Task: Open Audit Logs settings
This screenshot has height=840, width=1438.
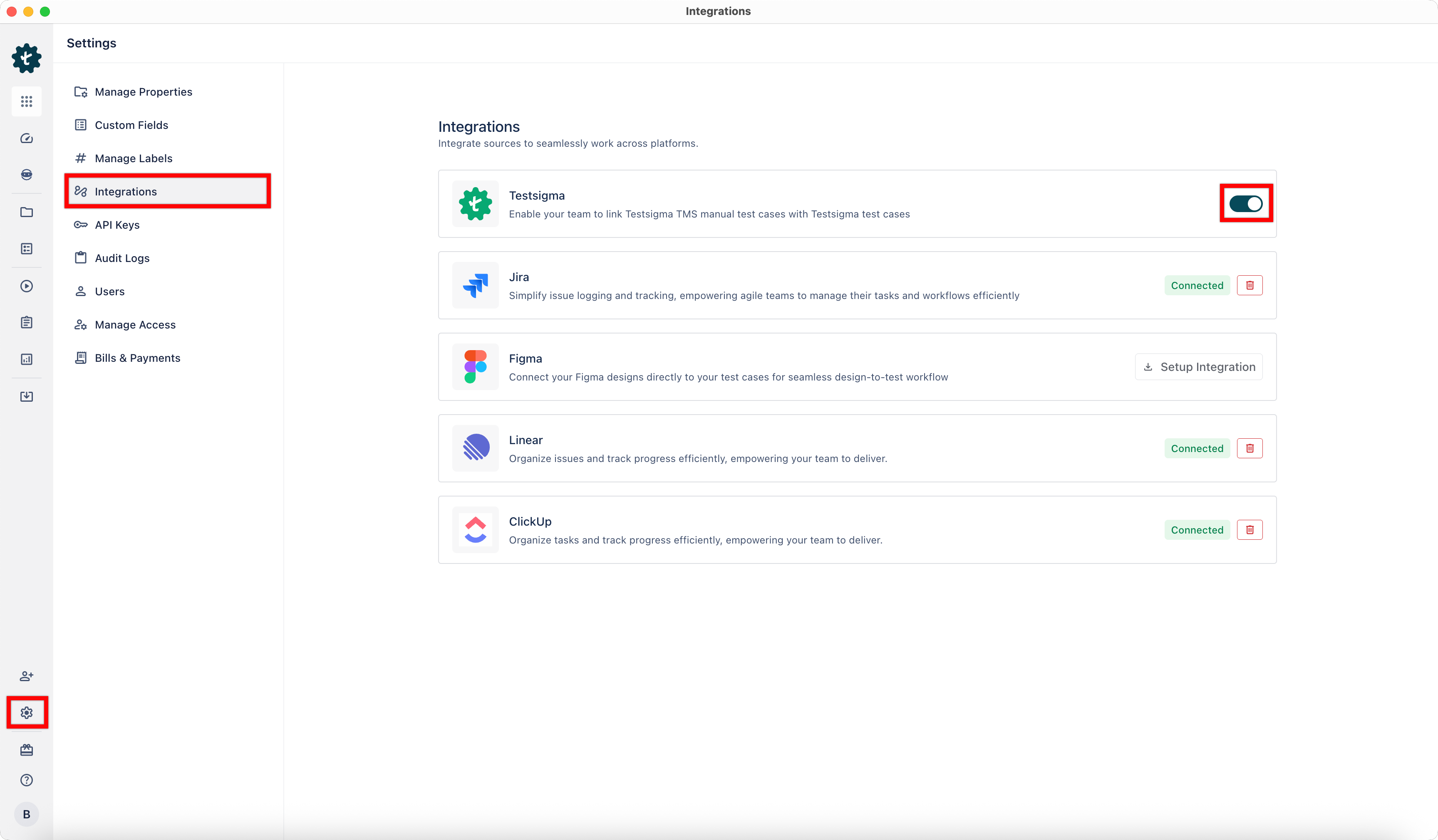Action: [168, 258]
